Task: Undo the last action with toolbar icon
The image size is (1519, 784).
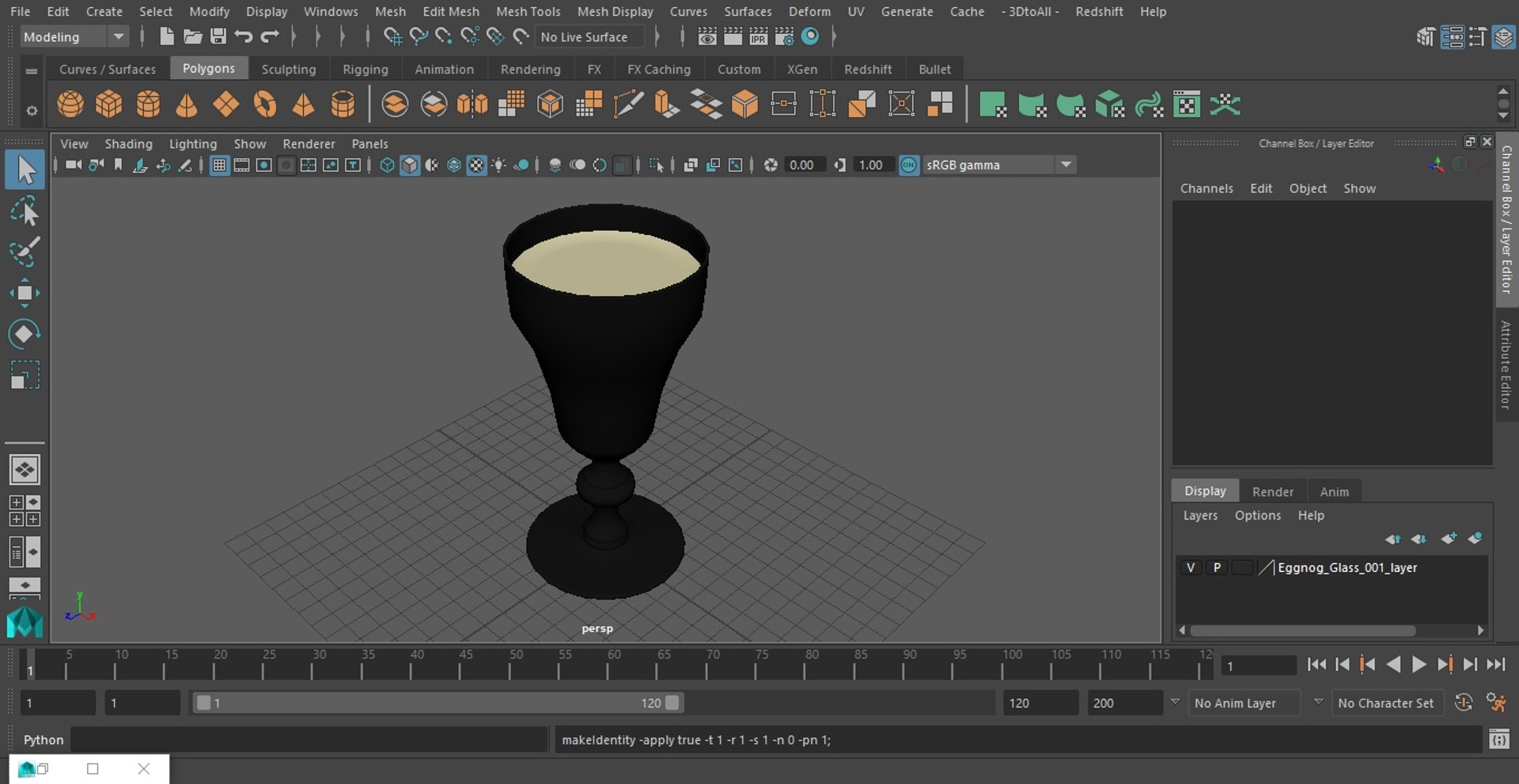Action: pyautogui.click(x=244, y=36)
